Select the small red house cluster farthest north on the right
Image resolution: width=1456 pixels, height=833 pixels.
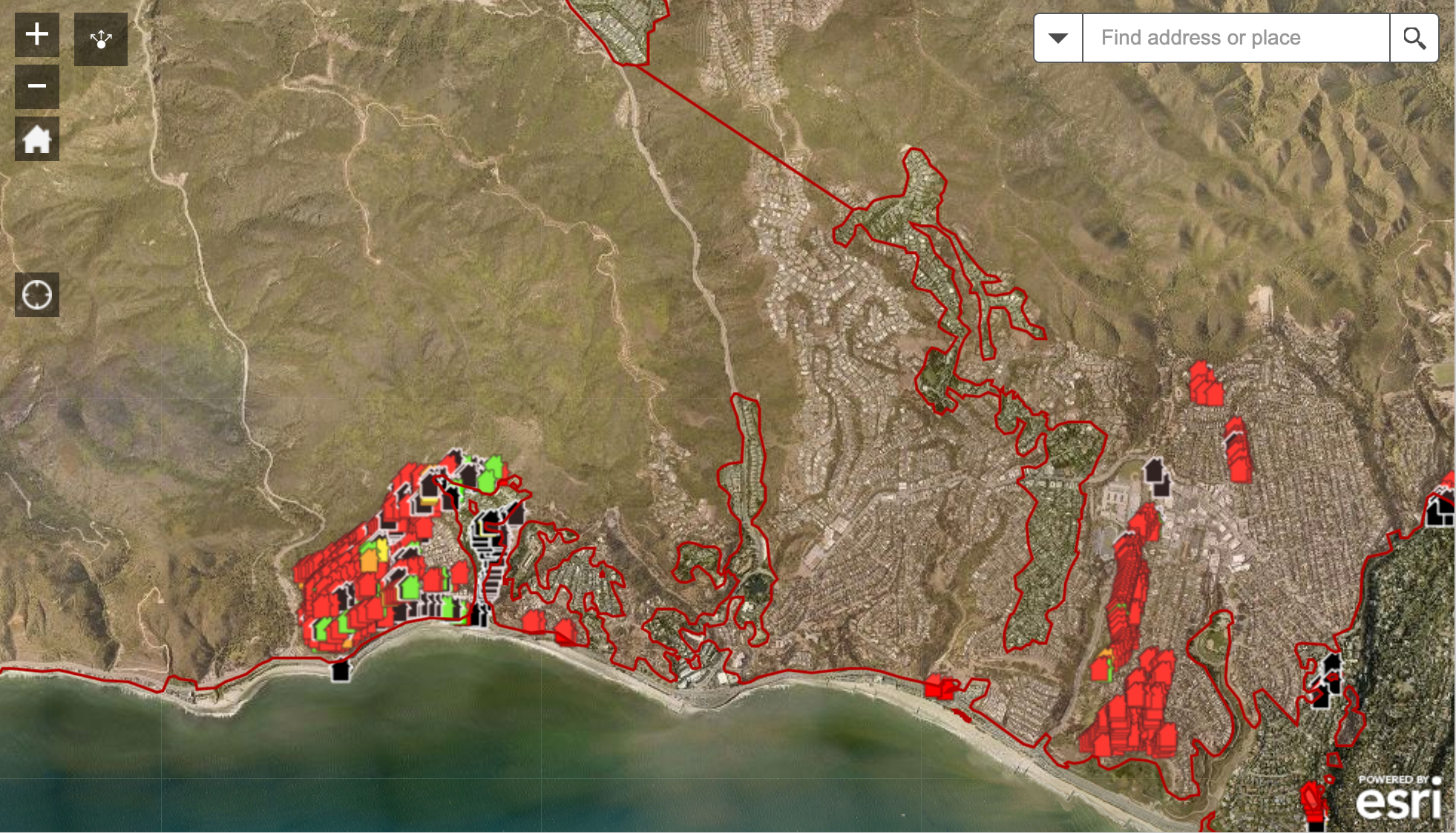[1205, 385]
